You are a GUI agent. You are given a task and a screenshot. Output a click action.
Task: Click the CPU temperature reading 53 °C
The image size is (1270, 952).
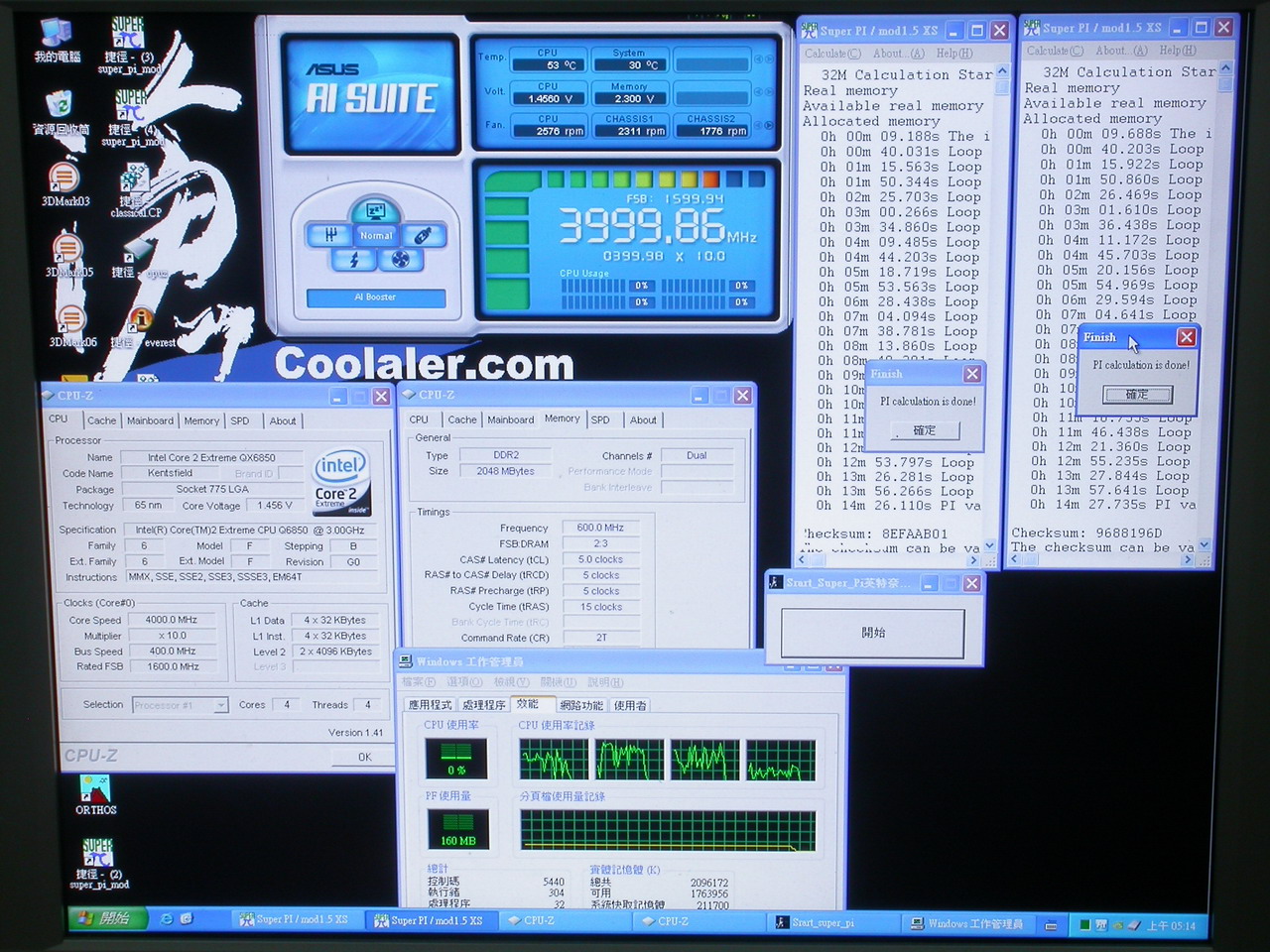[x=548, y=64]
